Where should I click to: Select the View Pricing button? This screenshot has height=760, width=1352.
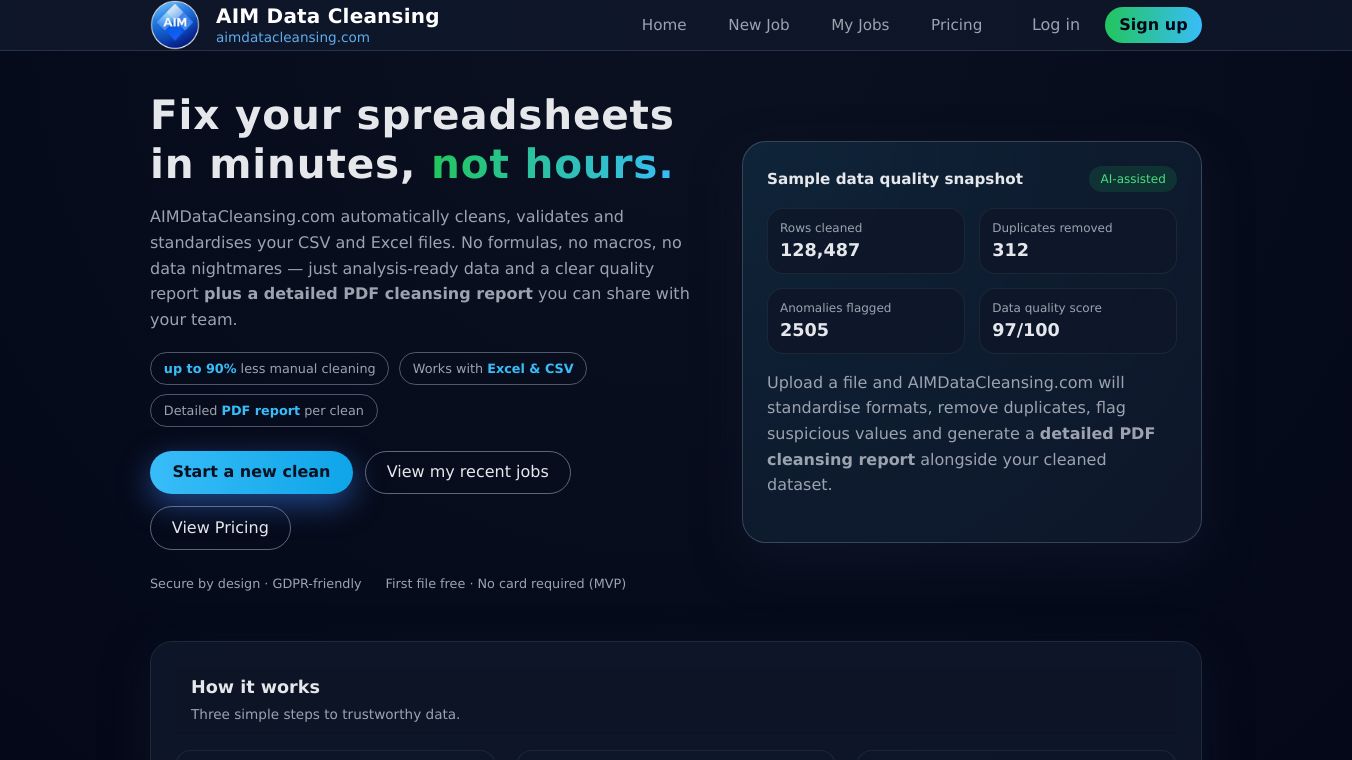coord(220,527)
